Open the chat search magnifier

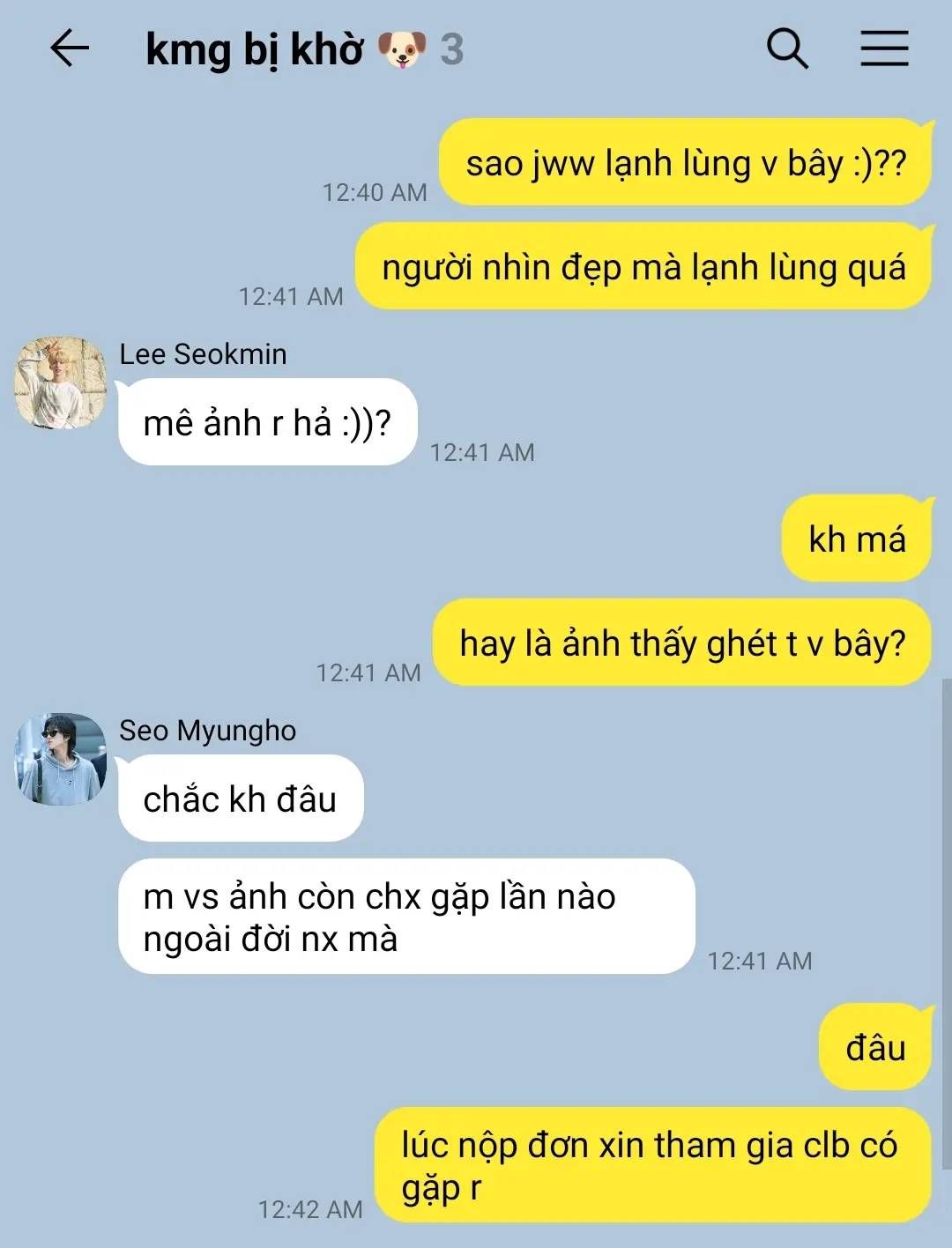(x=787, y=48)
